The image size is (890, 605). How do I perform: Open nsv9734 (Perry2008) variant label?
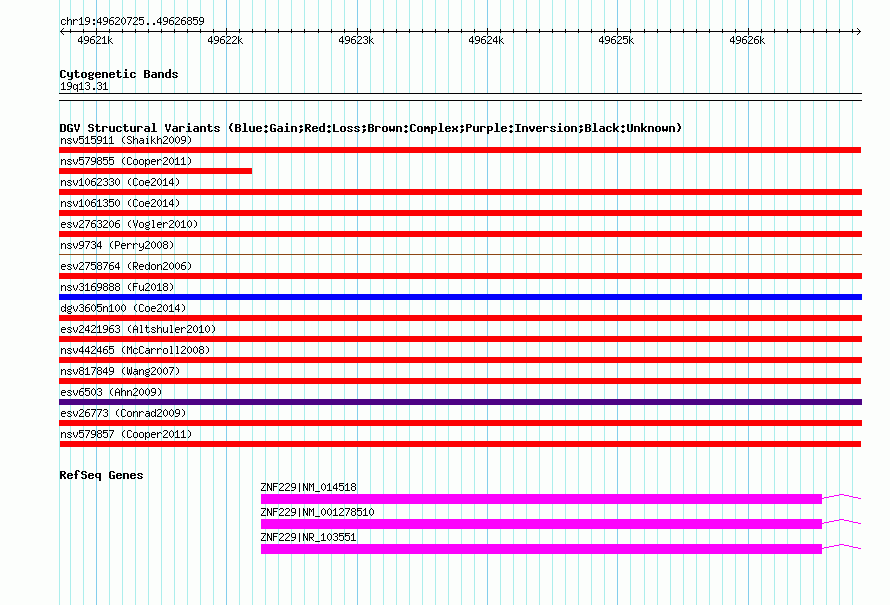tap(117, 245)
